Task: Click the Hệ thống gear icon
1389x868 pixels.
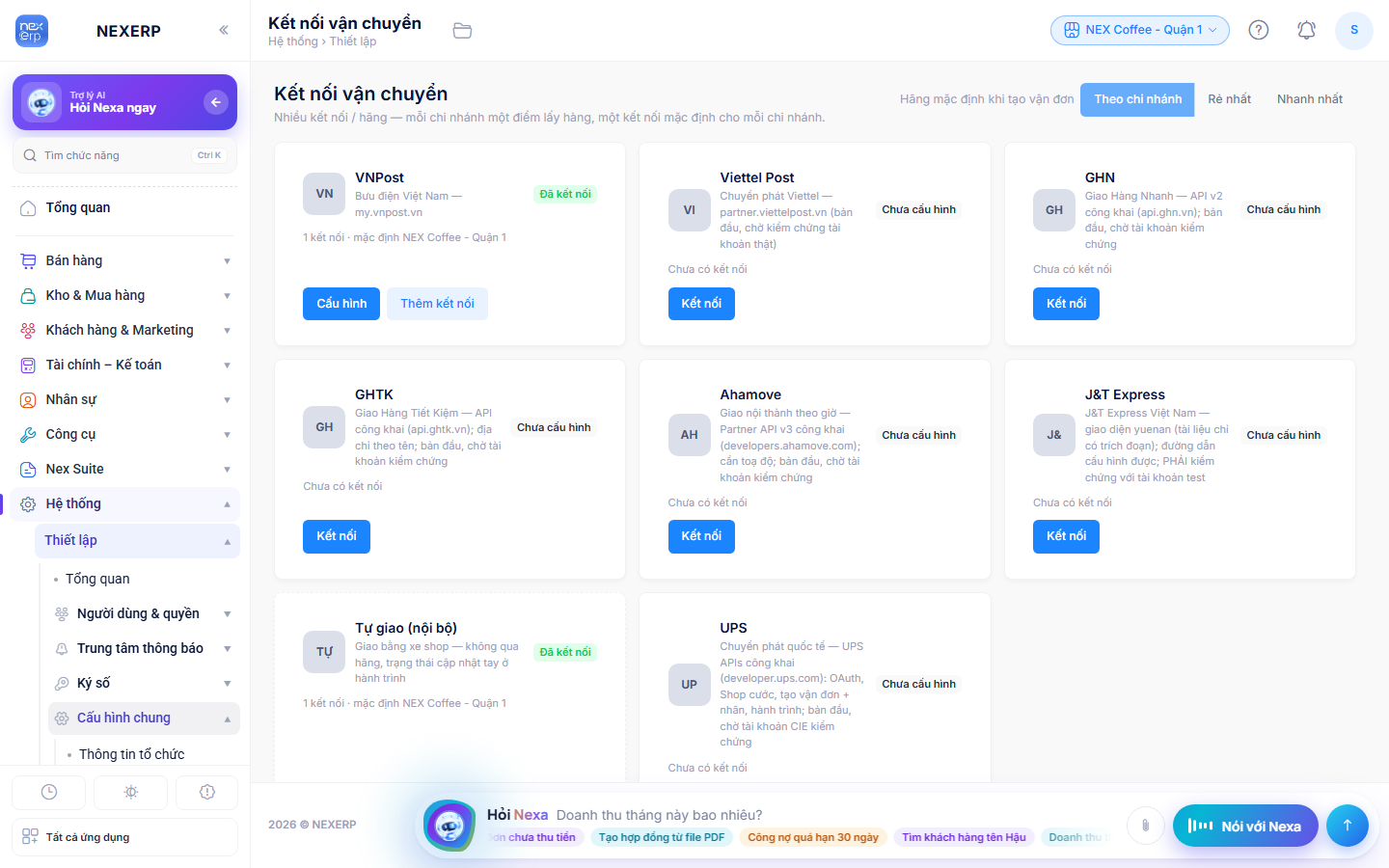Action: tap(28, 504)
